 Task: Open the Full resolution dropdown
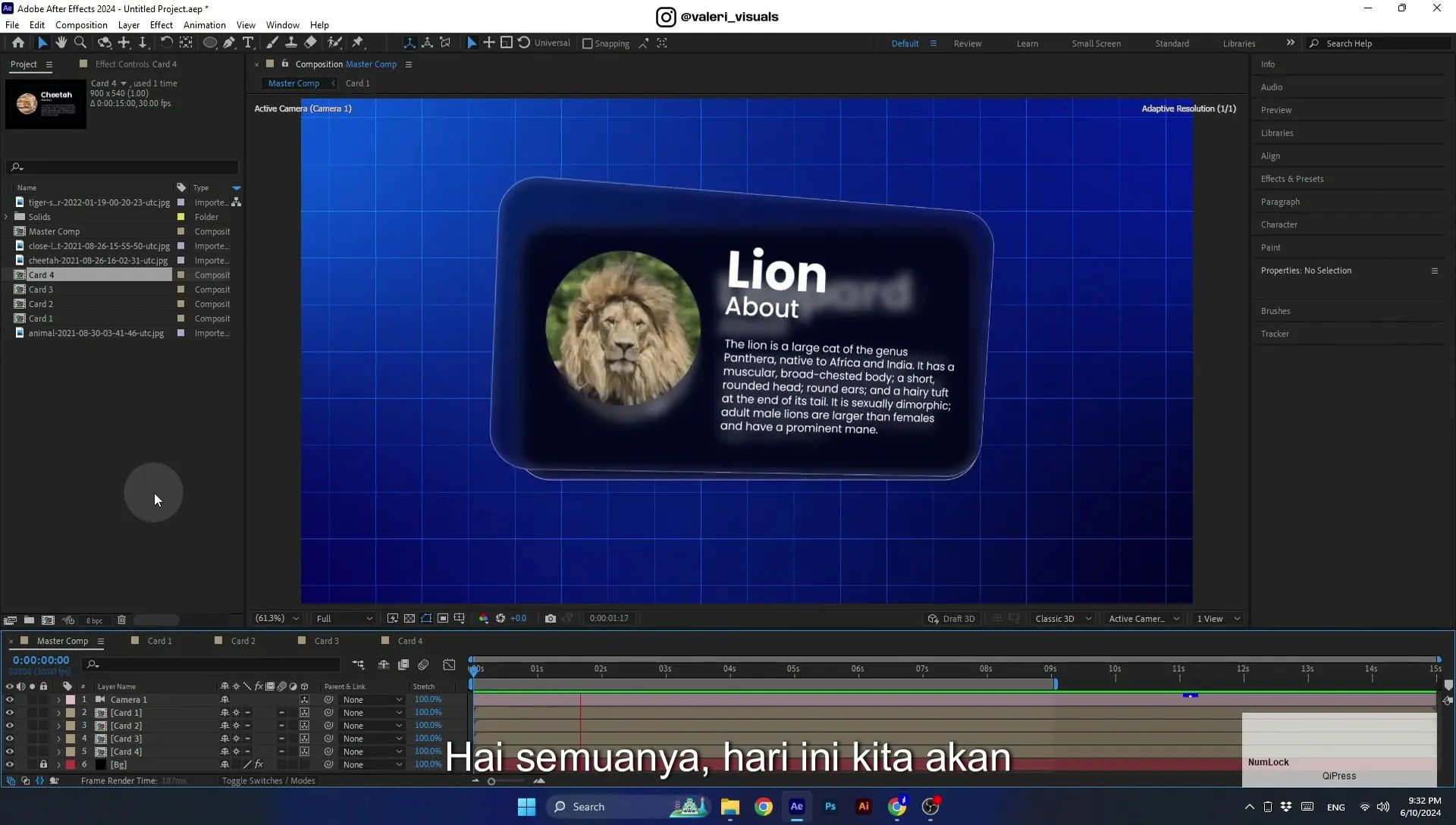click(x=344, y=619)
